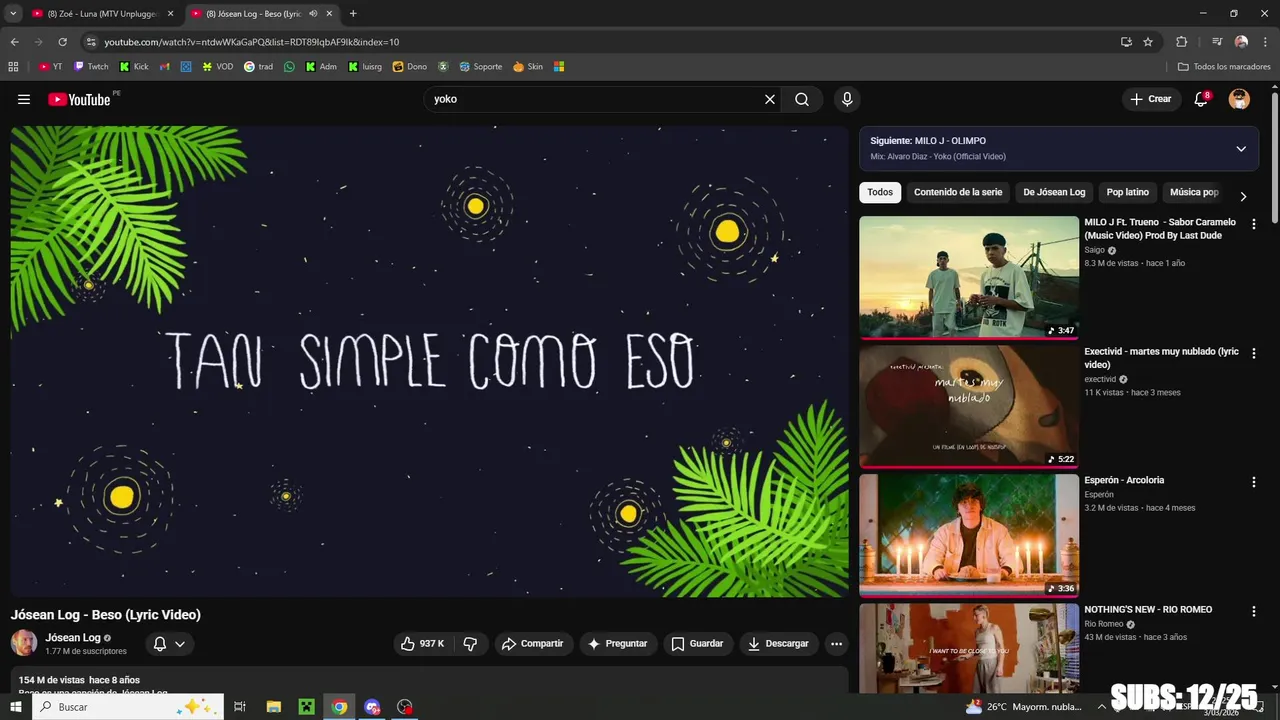Image resolution: width=1280 pixels, height=720 pixels.
Task: Open options menu for Exectivid martes muy nublado
Action: pyautogui.click(x=1254, y=353)
